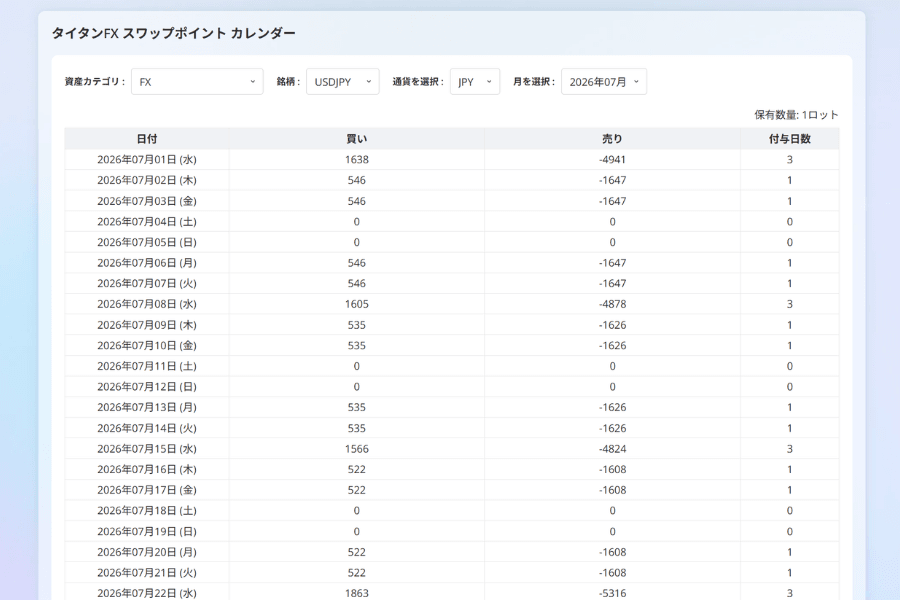Select sell value -1608 in 07月17日 row
This screenshot has height=600, width=900.
click(x=612, y=490)
